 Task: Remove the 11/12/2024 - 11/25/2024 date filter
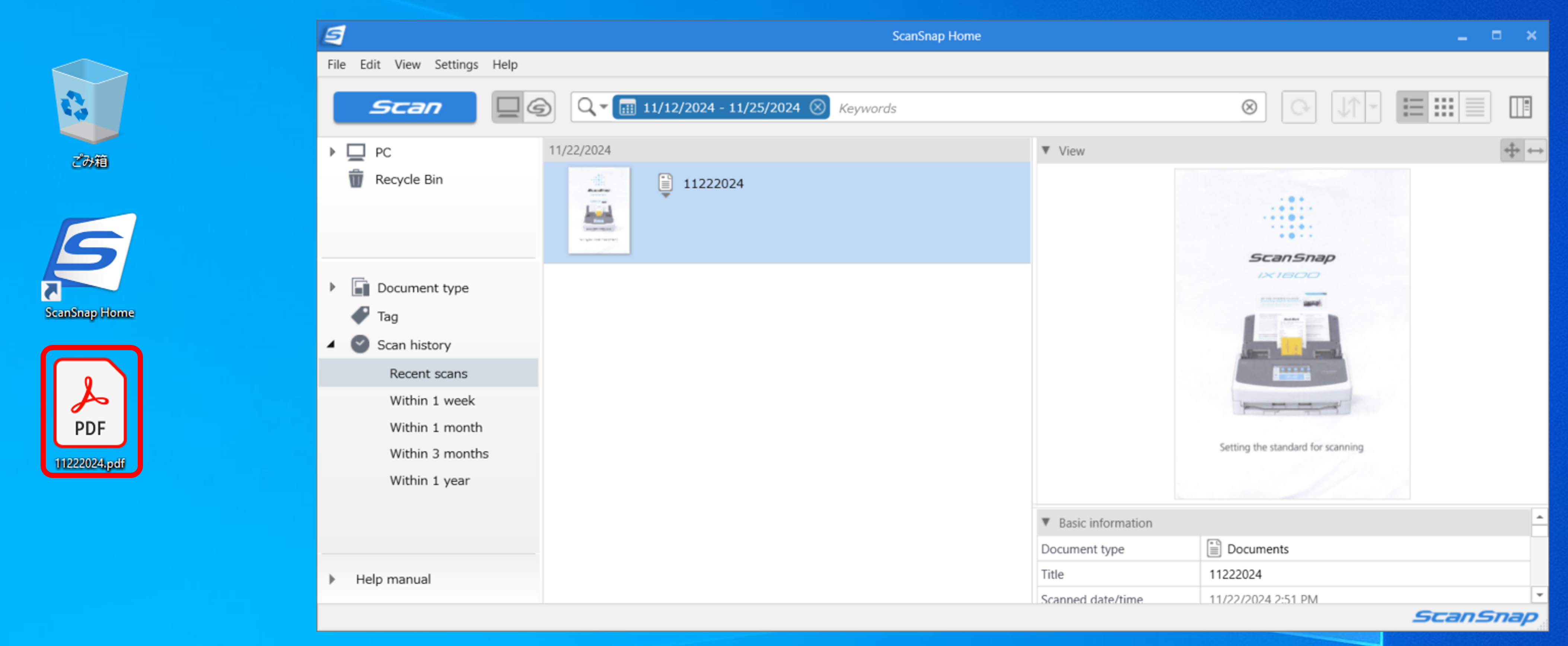(x=818, y=107)
